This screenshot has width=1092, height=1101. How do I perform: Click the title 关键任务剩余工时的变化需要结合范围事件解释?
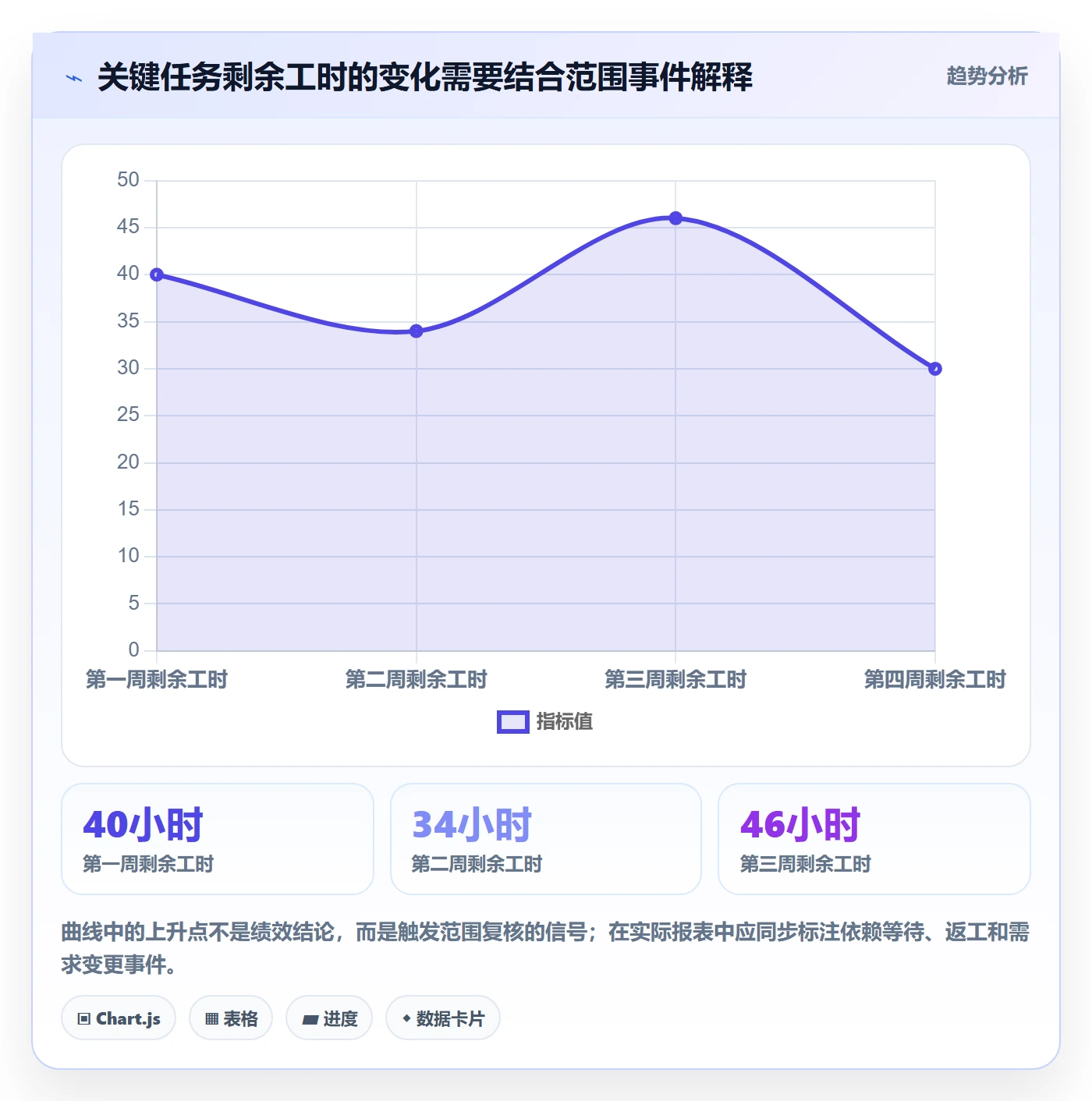point(425,77)
